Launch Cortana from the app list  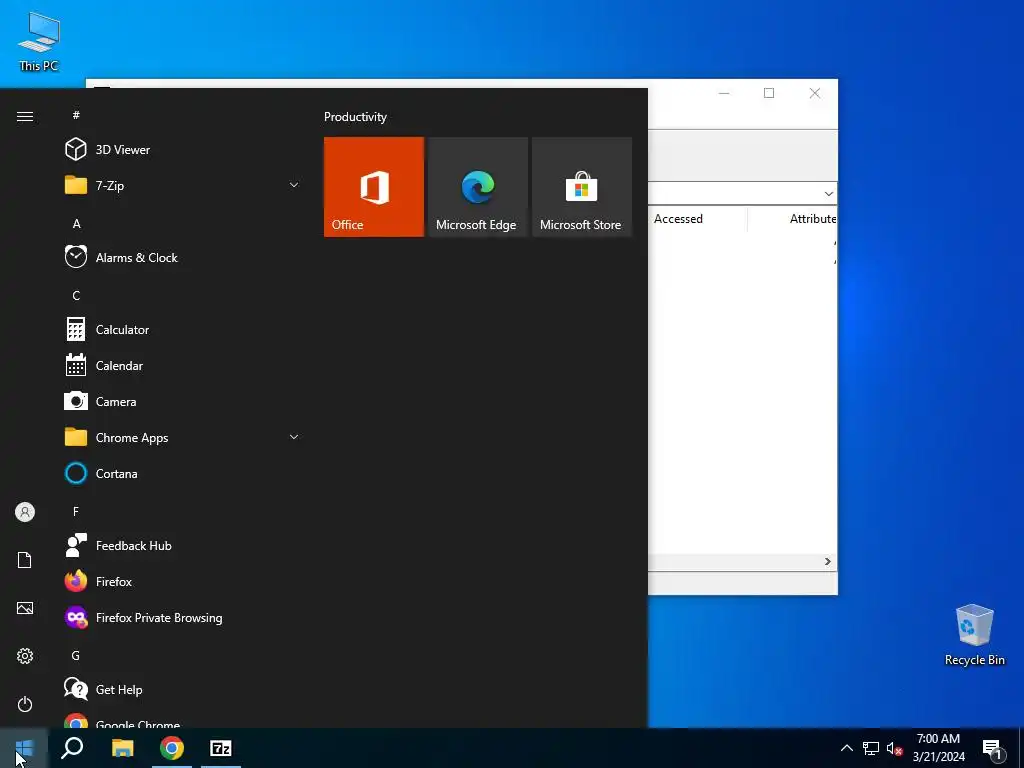181,473
